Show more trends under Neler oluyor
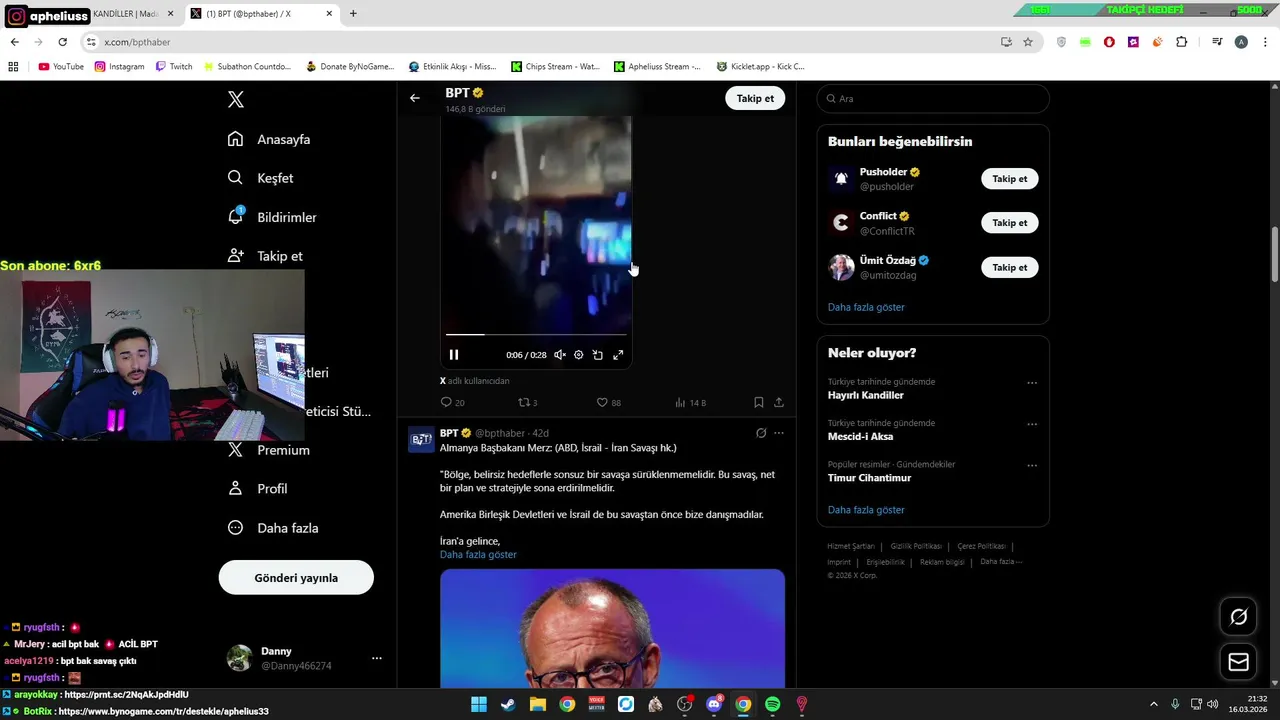Screen dimensions: 1280x720 tap(866, 510)
